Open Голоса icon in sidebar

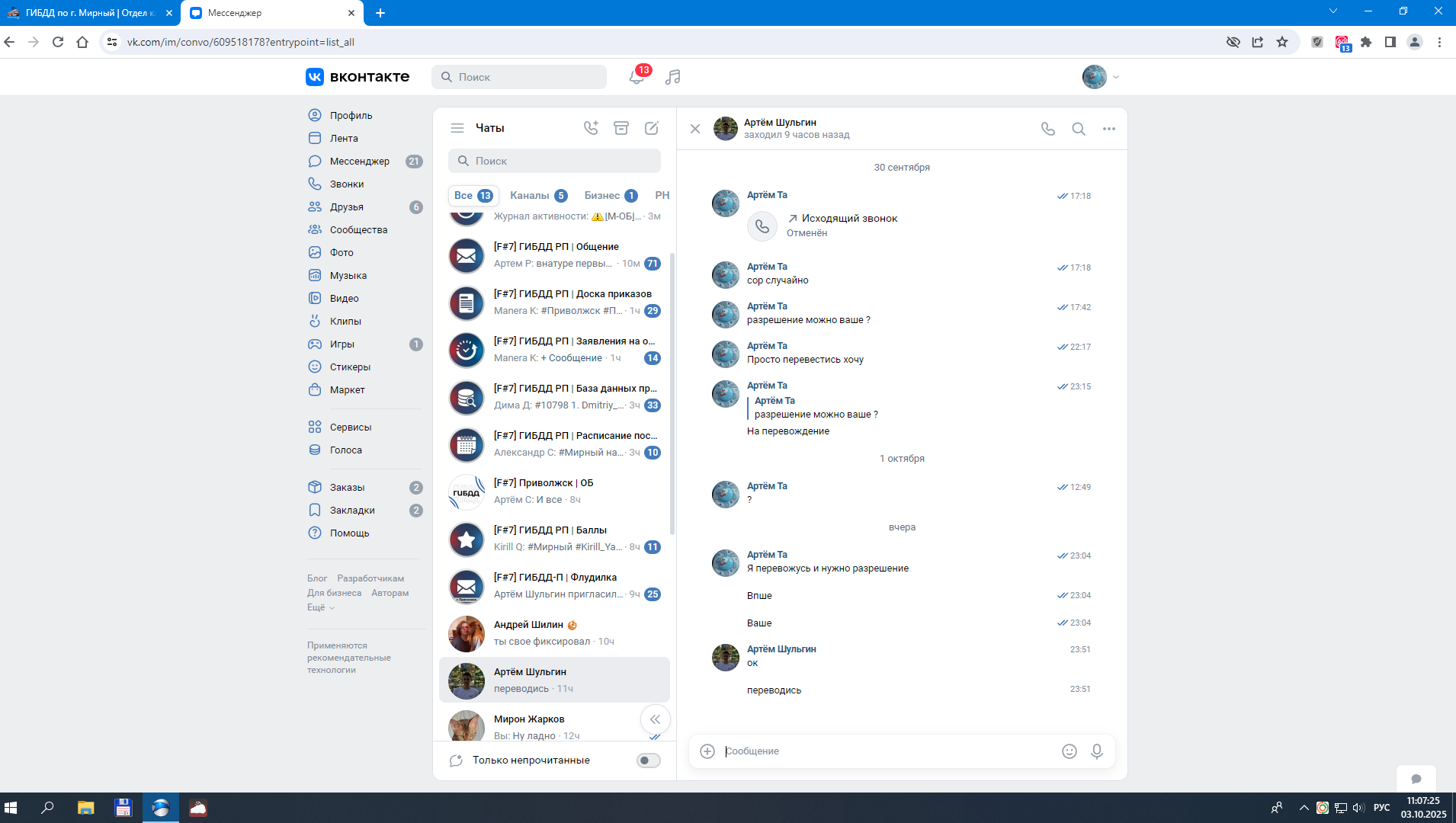[x=315, y=450]
